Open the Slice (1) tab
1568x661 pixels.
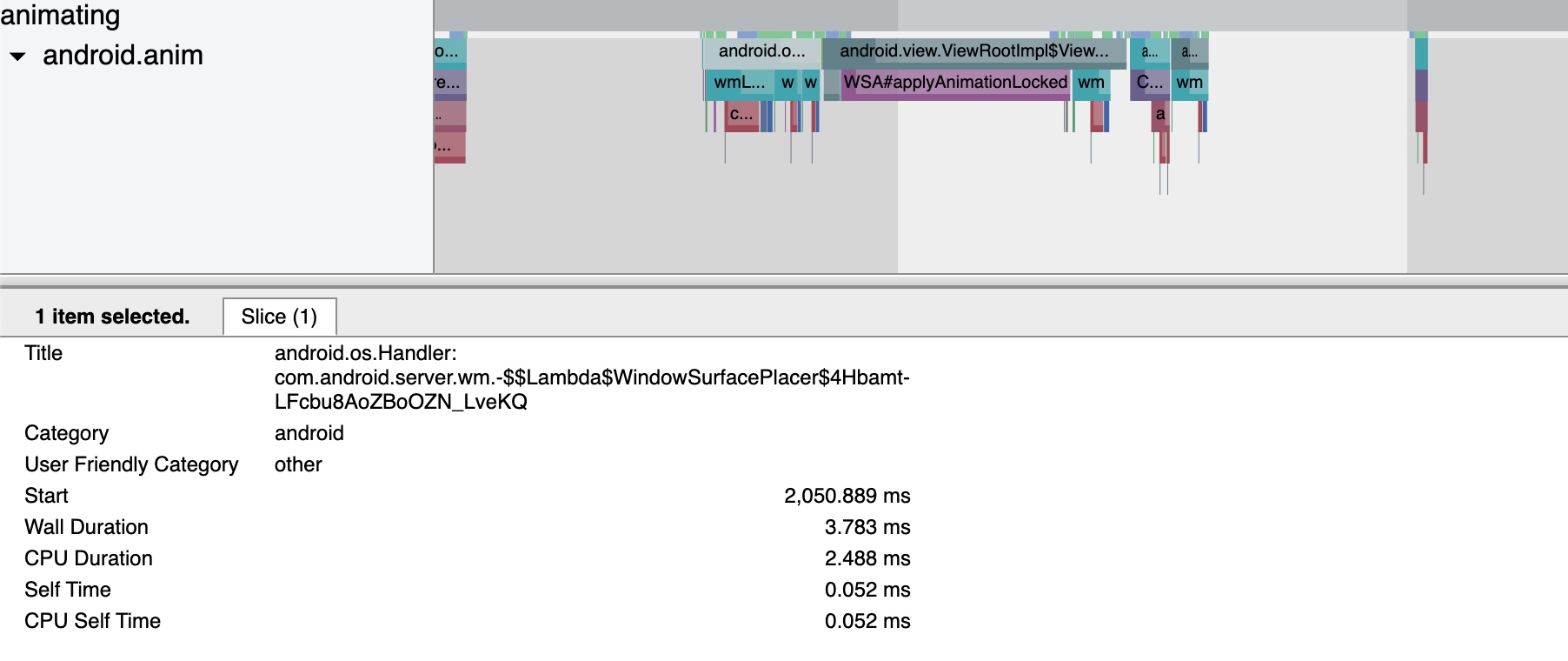tap(279, 317)
